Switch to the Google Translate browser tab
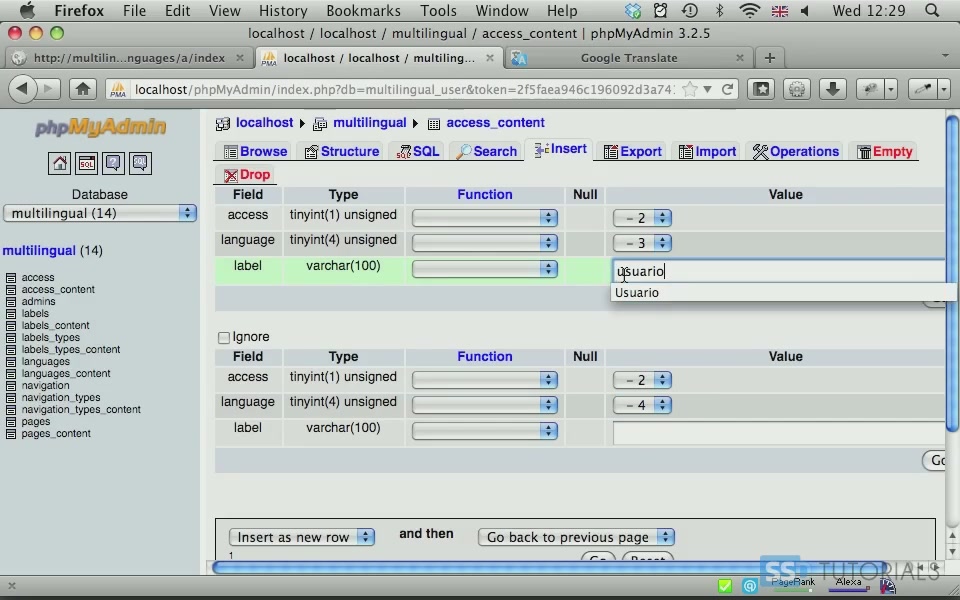The height and width of the screenshot is (600, 960). point(629,58)
